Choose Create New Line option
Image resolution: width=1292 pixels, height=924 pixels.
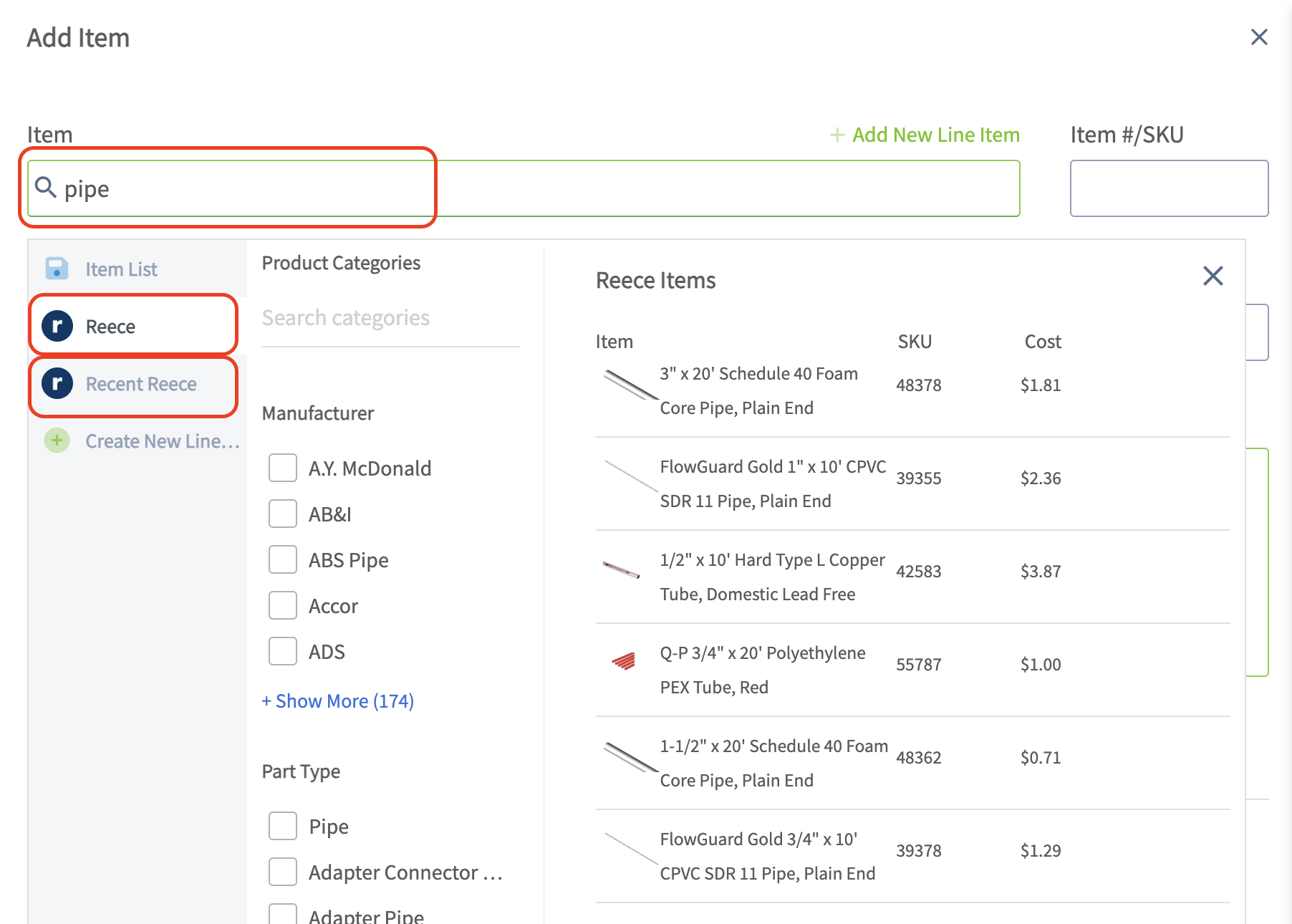(138, 441)
